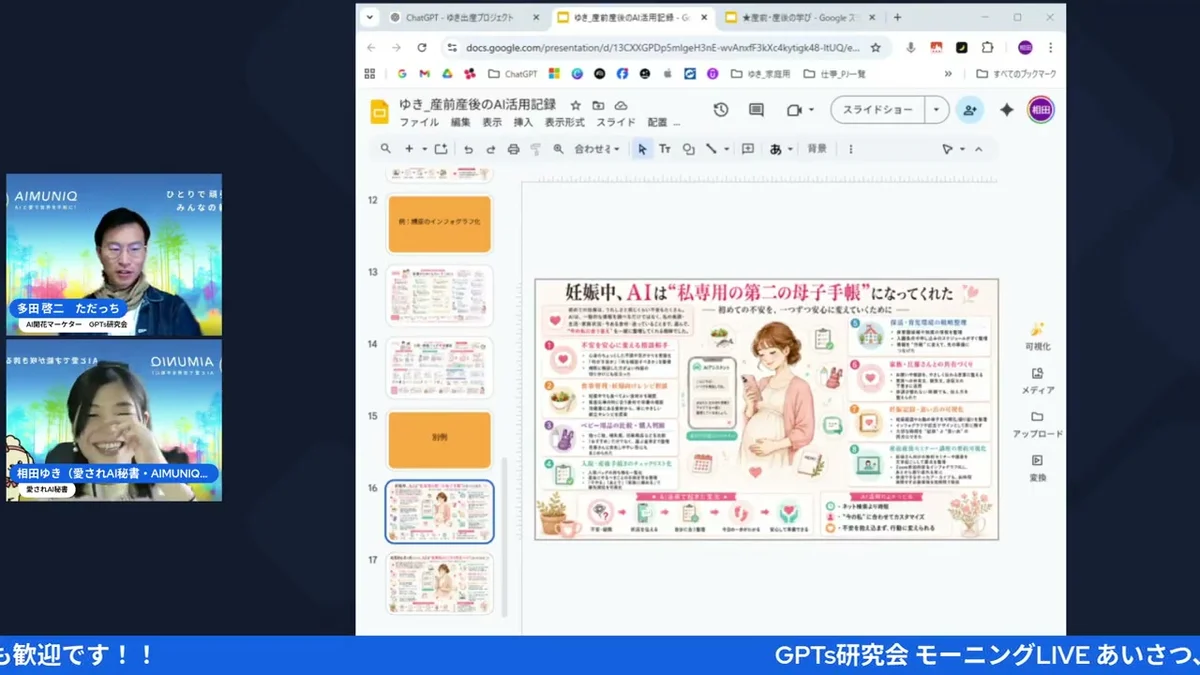
Task: Collapse the menus with up chevron
Action: point(979,149)
